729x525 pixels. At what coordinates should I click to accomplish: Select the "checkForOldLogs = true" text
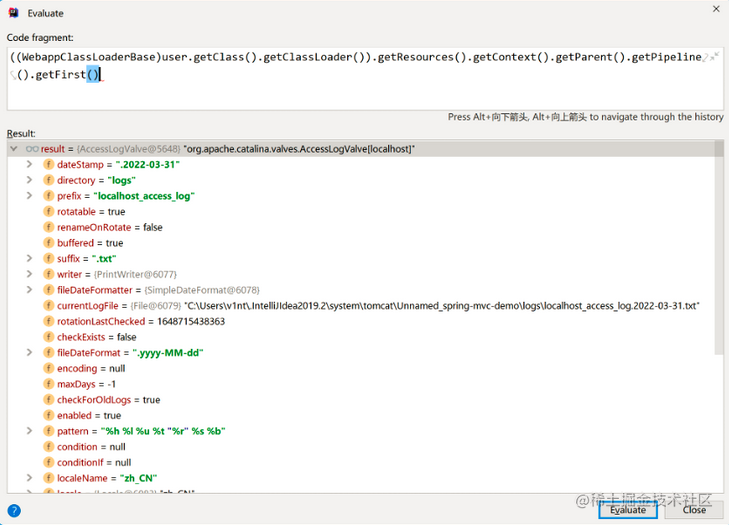click(x=109, y=399)
